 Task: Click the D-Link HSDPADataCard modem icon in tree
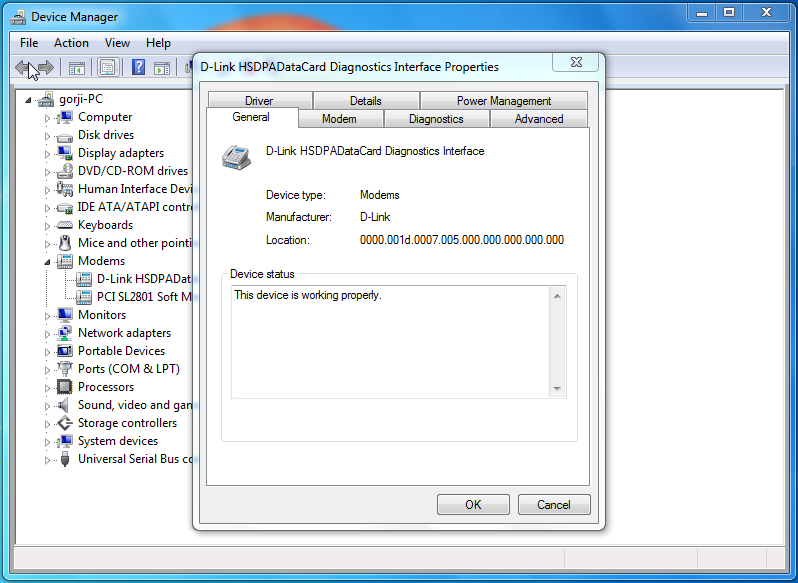tap(83, 279)
